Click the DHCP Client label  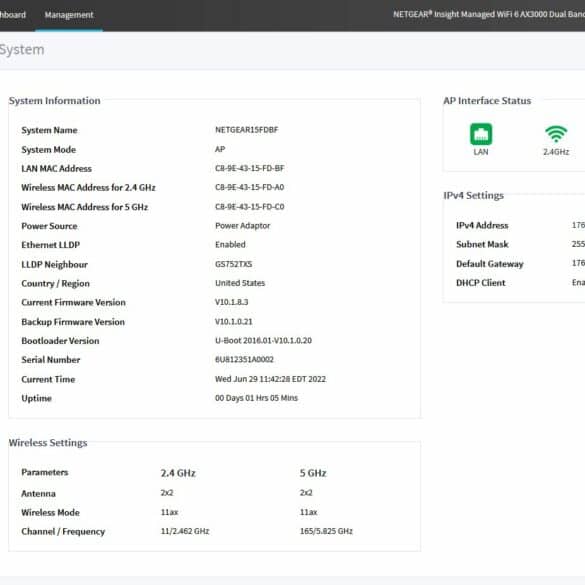pos(481,283)
